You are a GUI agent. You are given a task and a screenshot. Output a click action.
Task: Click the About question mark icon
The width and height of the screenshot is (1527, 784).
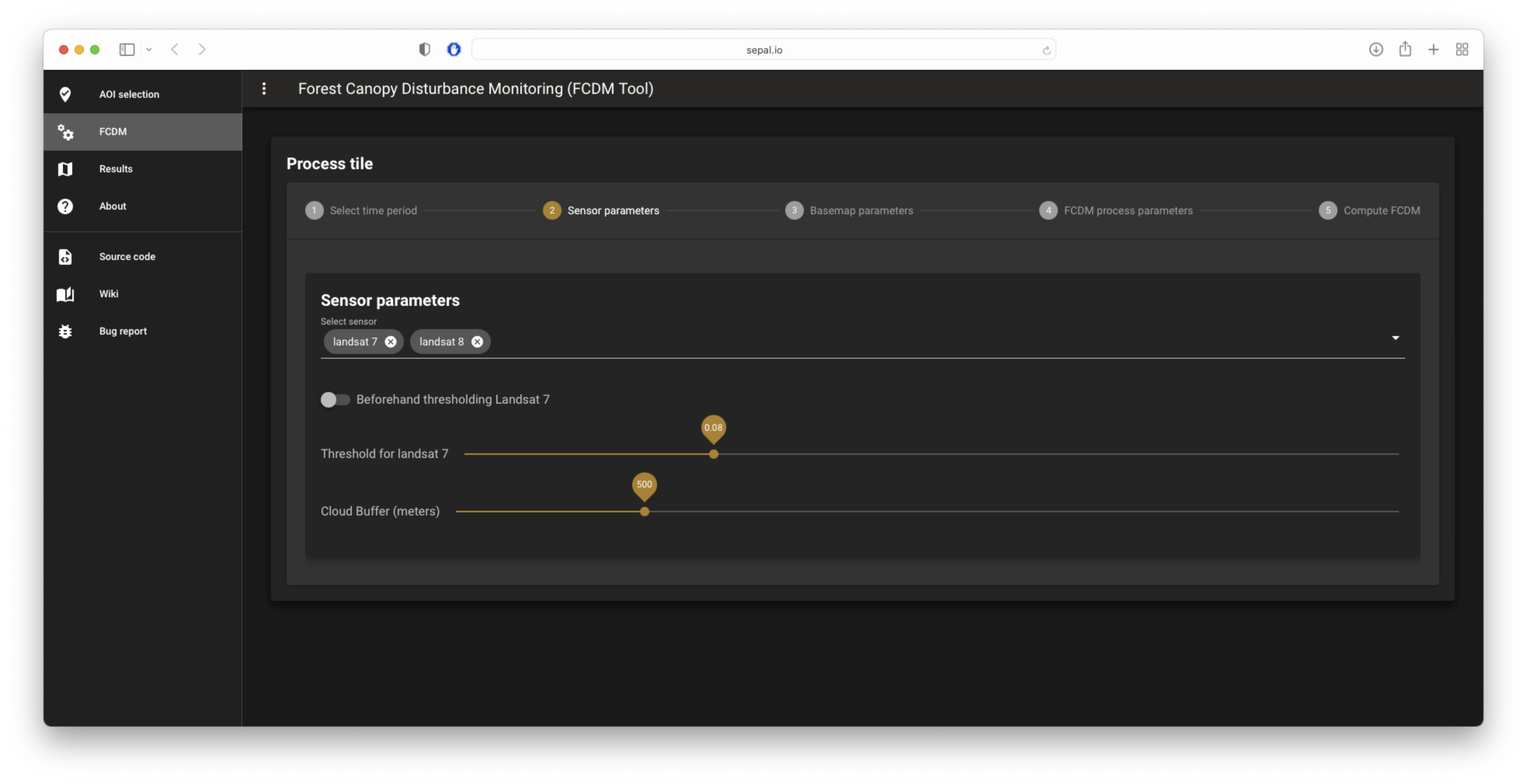[x=65, y=206]
